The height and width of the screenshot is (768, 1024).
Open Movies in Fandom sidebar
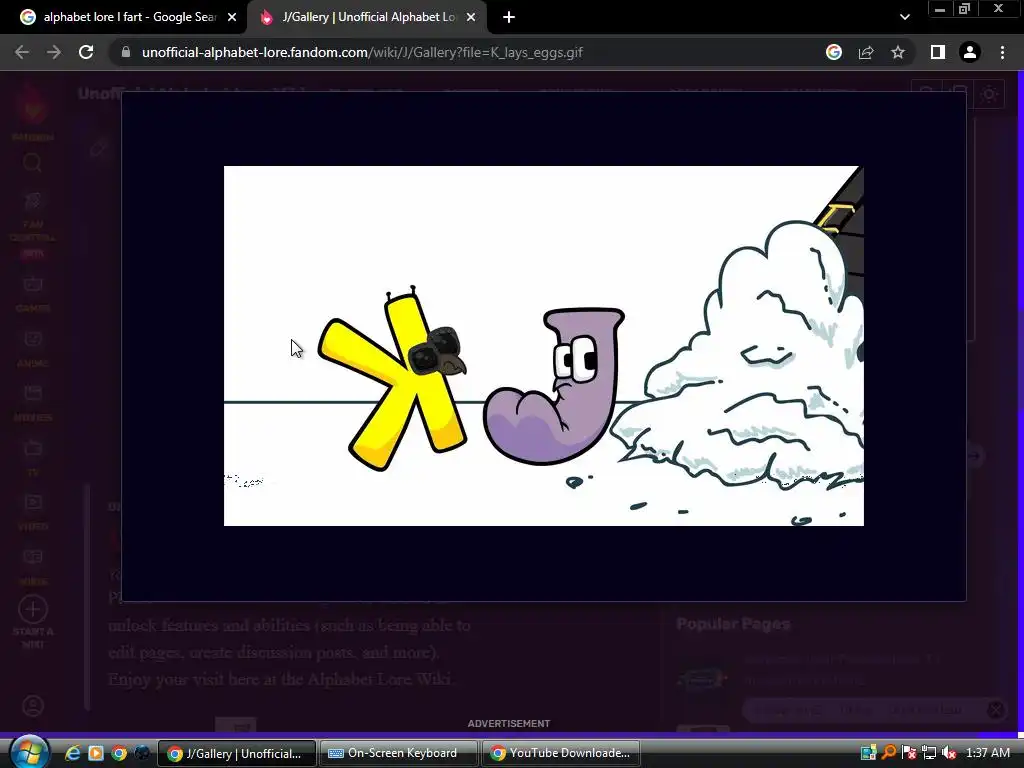(x=33, y=403)
